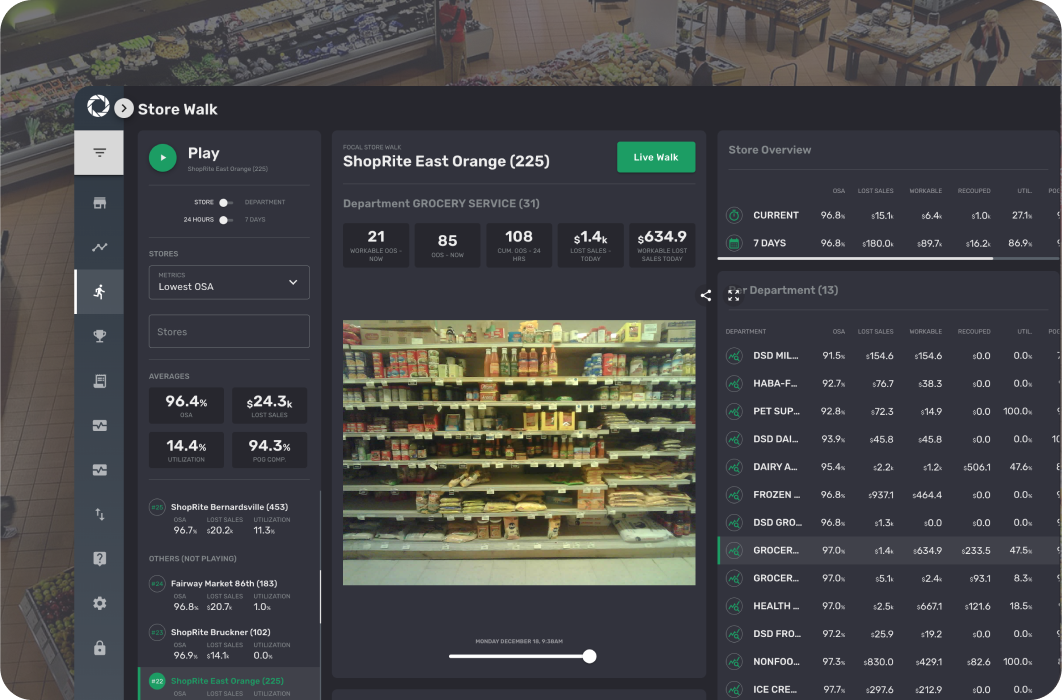The height and width of the screenshot is (700, 1062).
Task: Click the FROZEN ... department row icon
Action: pos(734,495)
